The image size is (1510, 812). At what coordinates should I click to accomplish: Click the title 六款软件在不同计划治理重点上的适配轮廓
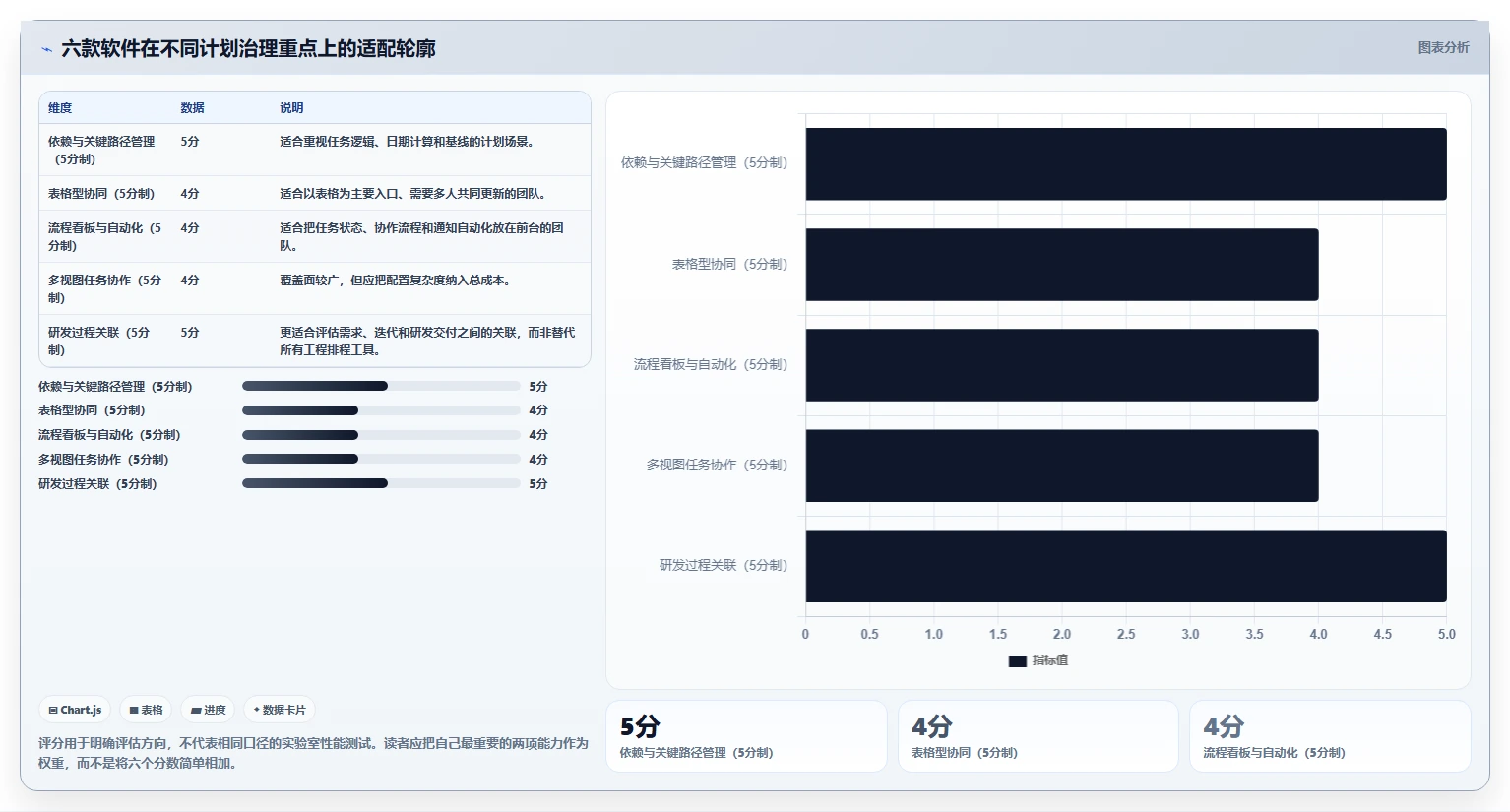pos(248,49)
